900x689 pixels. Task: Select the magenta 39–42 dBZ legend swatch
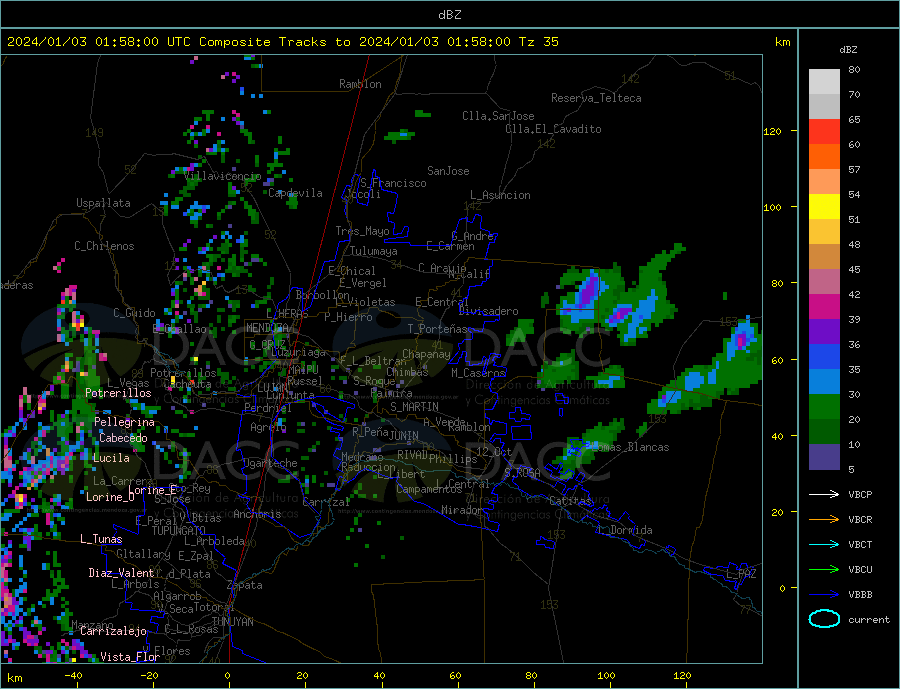pos(824,307)
